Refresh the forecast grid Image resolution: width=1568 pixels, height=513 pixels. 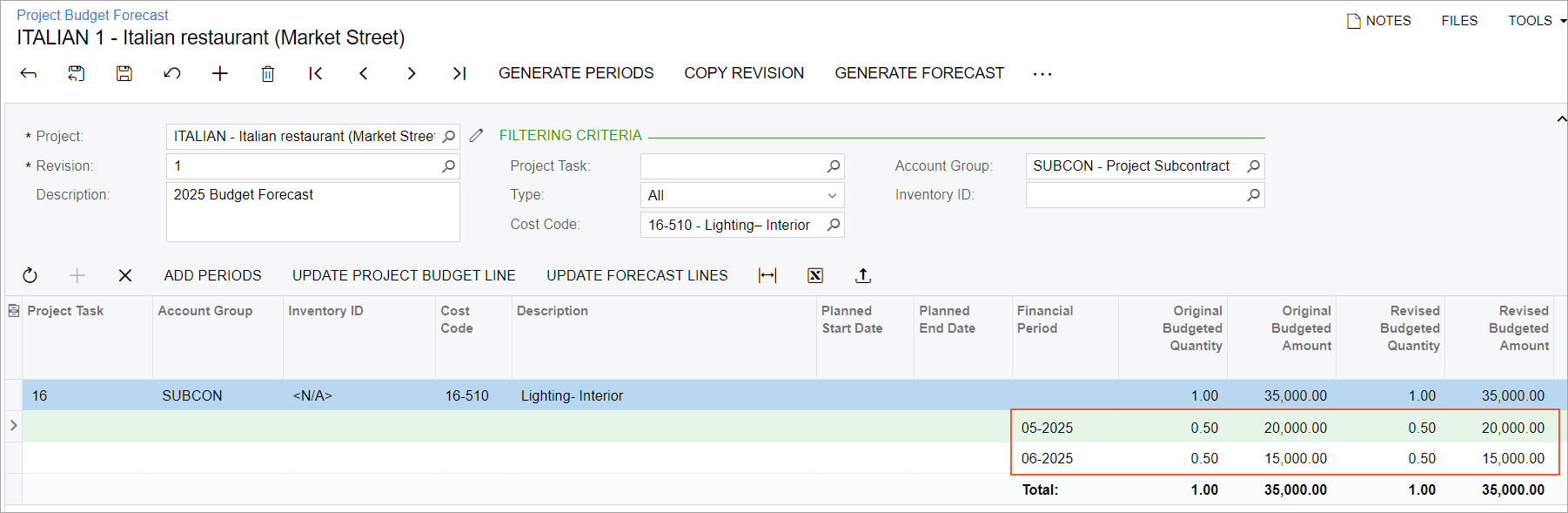pos(30,276)
